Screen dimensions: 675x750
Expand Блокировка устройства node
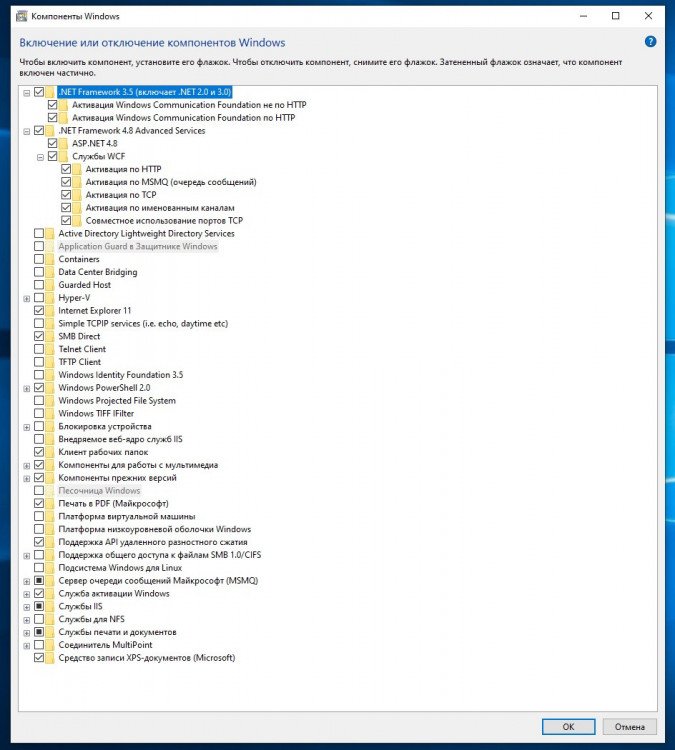click(x=27, y=427)
